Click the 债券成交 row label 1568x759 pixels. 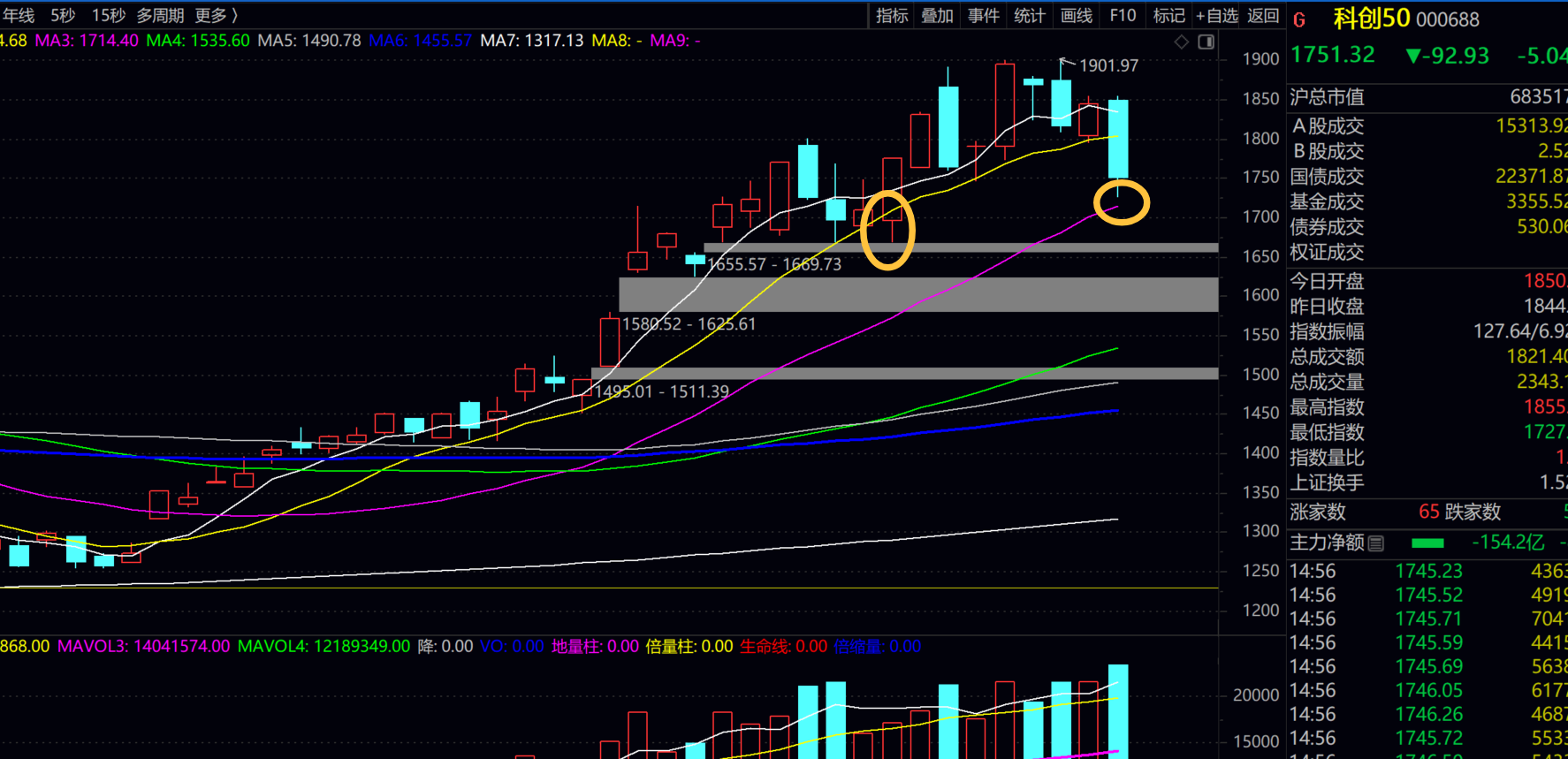coord(1327,227)
